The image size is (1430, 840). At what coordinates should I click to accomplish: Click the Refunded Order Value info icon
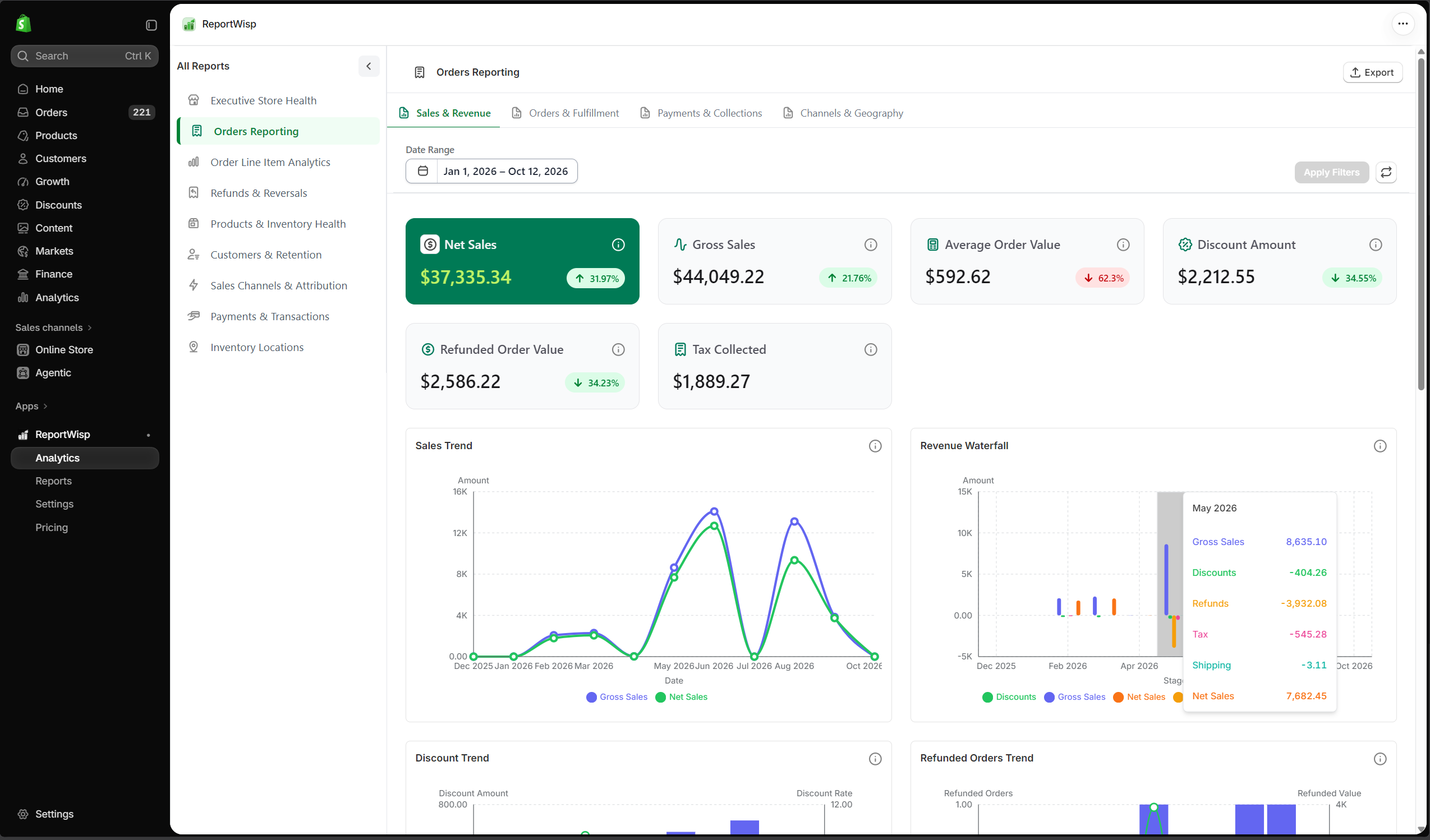618,349
